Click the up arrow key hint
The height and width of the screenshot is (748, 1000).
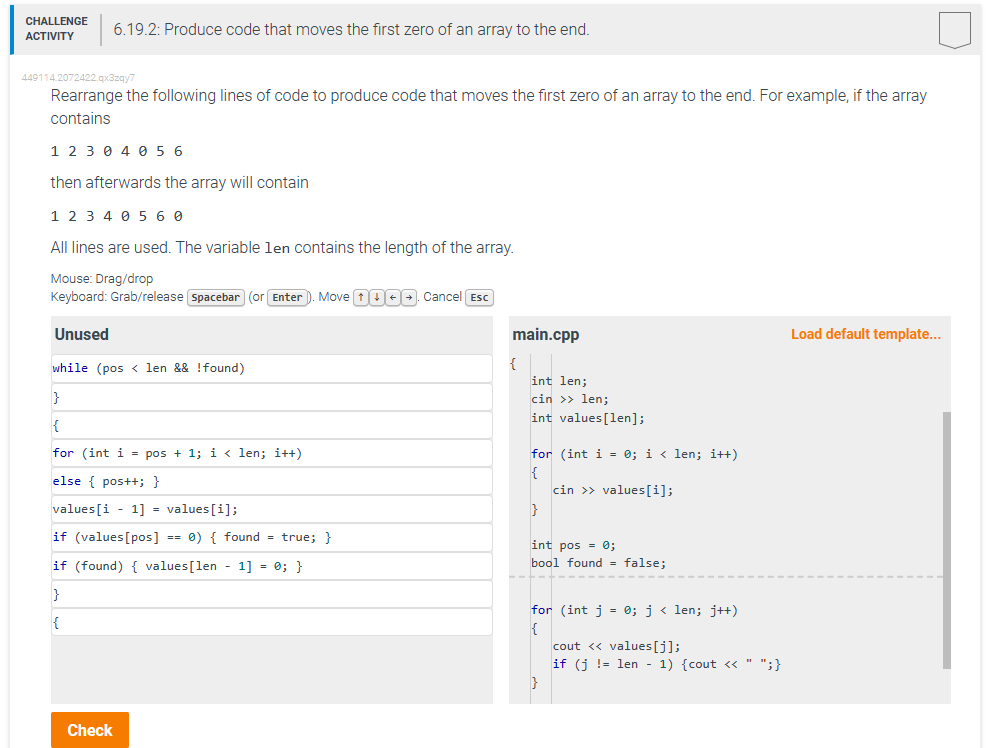pyautogui.click(x=361, y=298)
